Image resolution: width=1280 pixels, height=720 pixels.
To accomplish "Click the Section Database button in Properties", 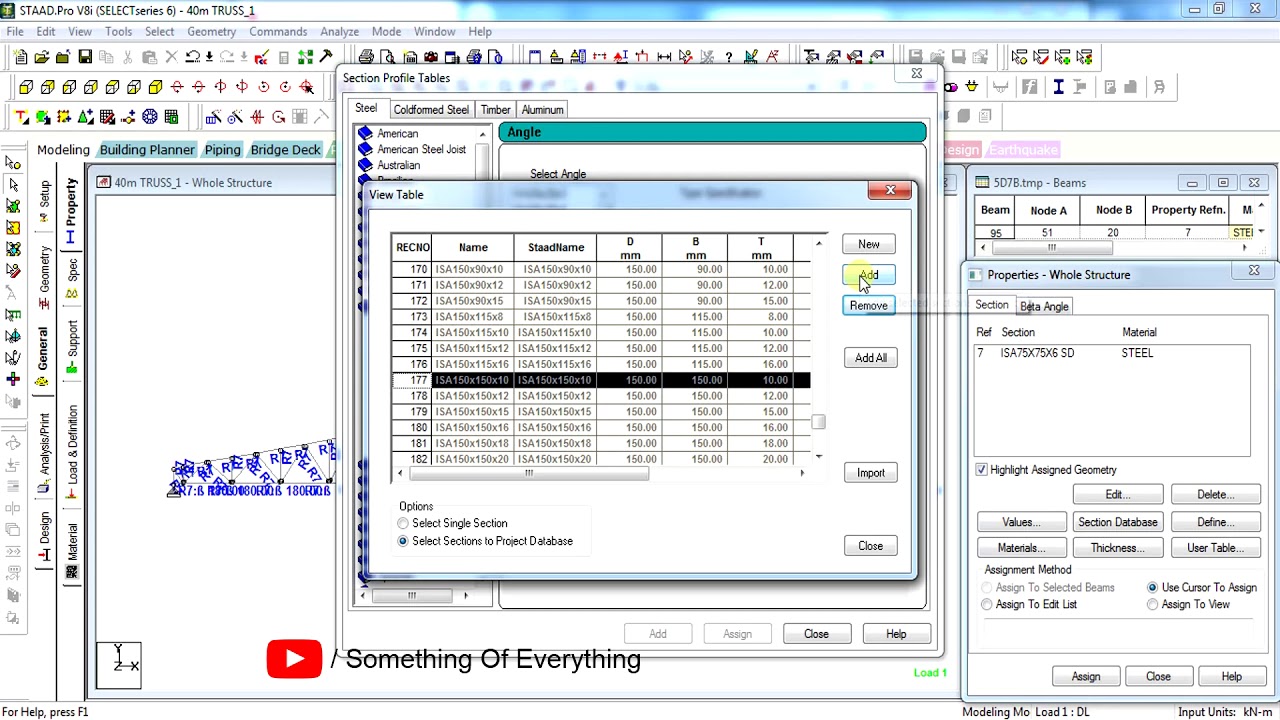I will (x=1117, y=522).
